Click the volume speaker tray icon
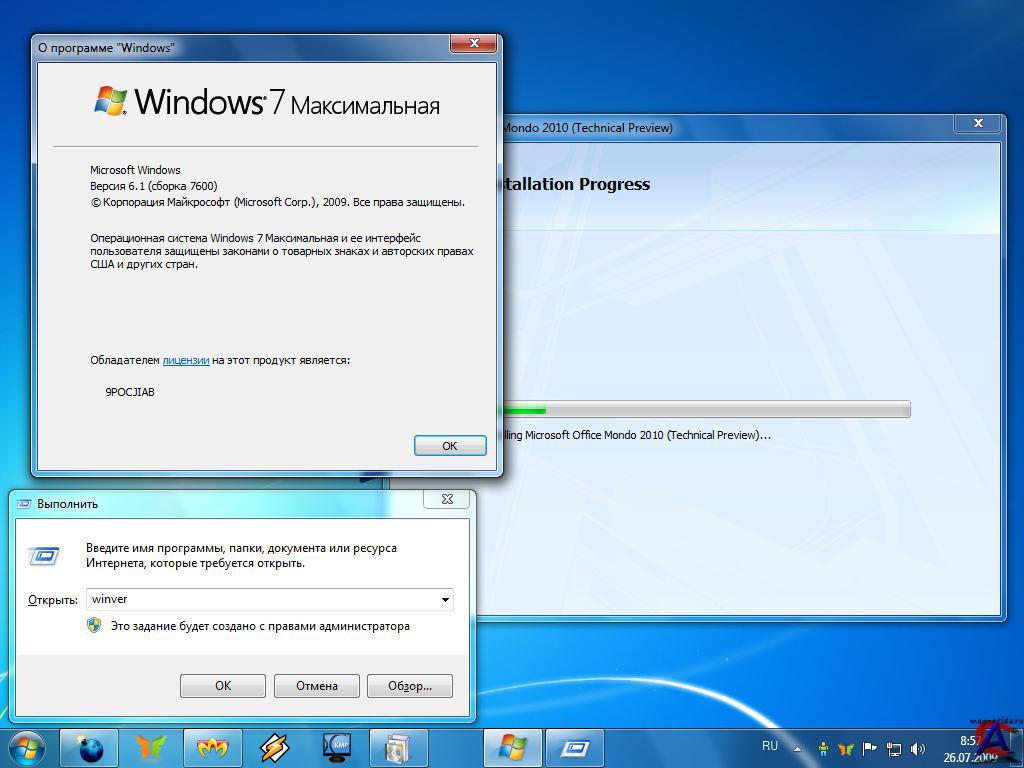This screenshot has height=768, width=1024. (915, 748)
